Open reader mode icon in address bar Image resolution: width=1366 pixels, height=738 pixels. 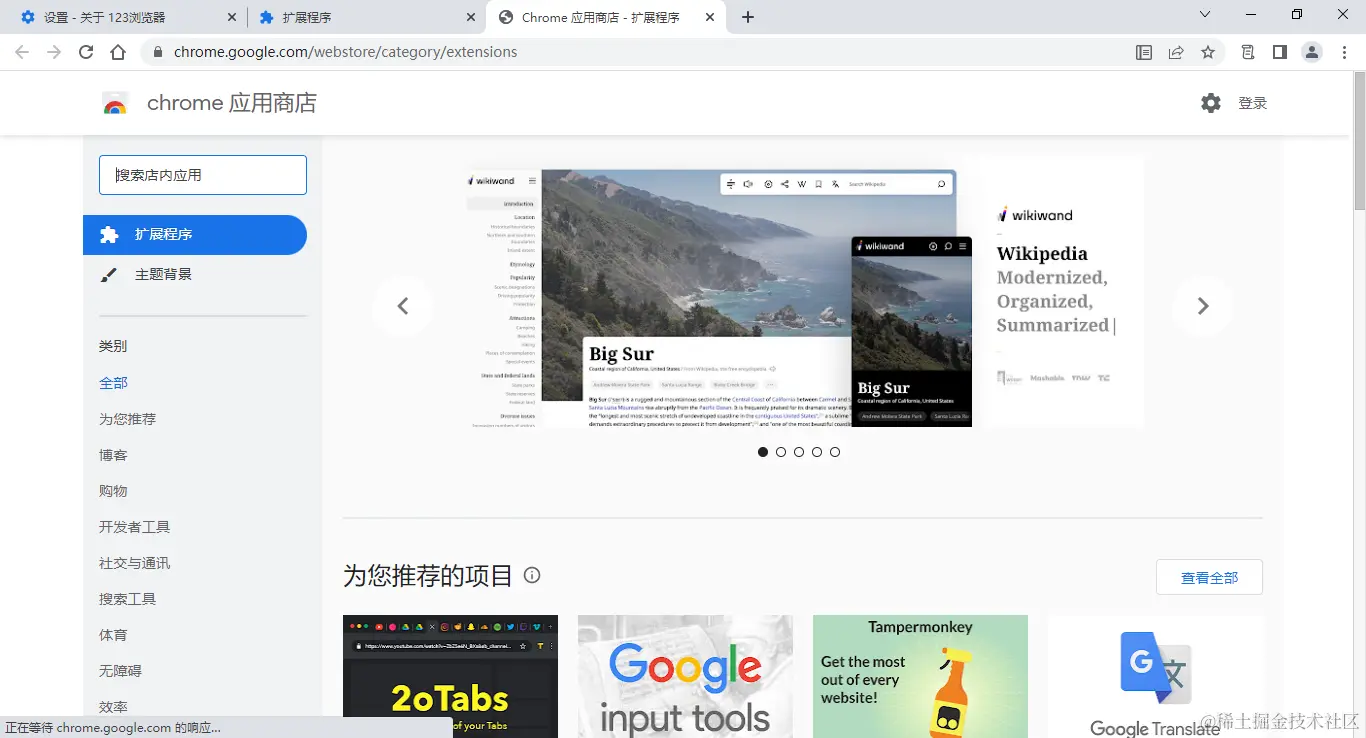1144,52
